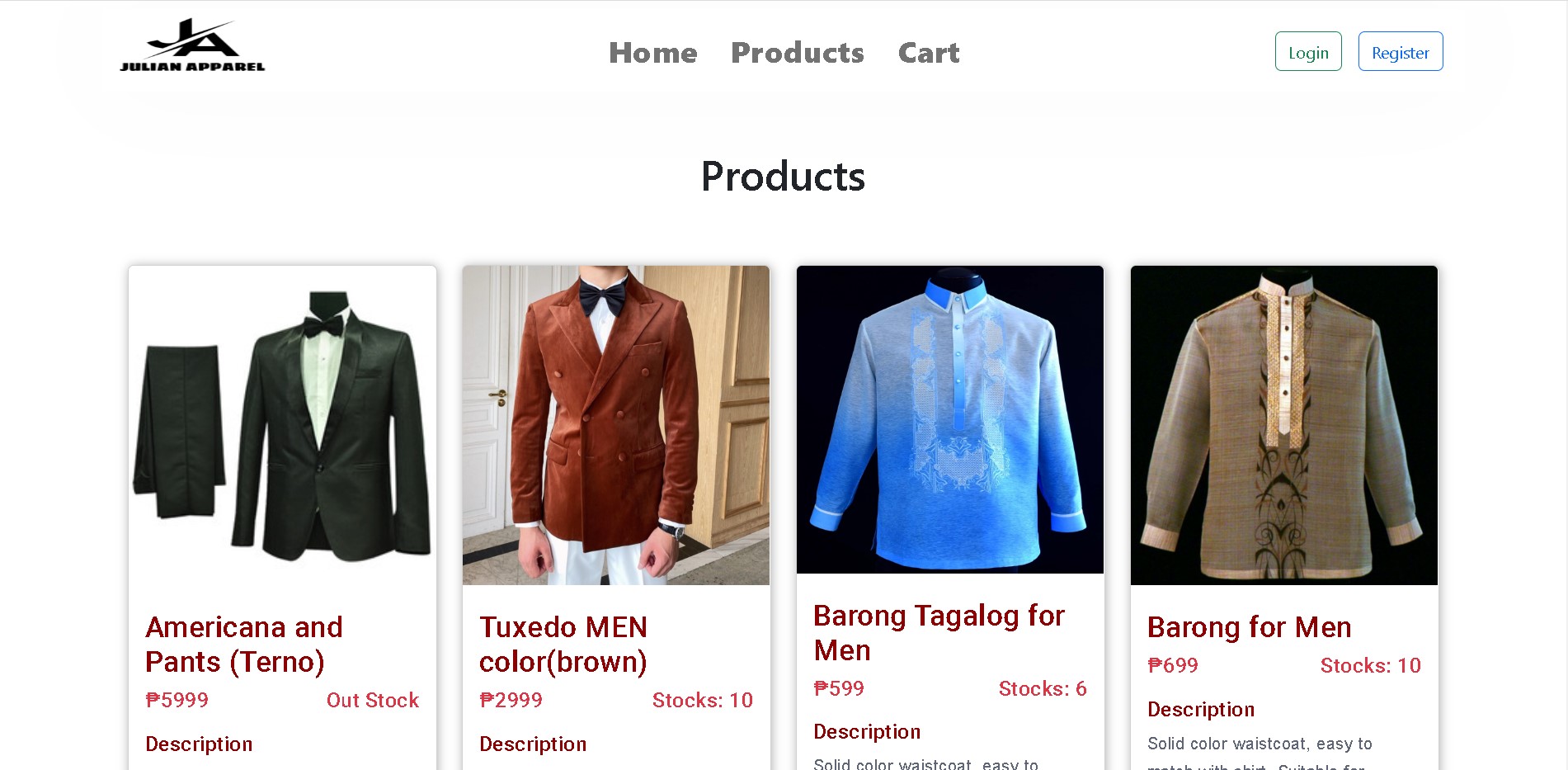Select the Americana and Pants (Terno) title
1568x770 pixels.
click(244, 645)
